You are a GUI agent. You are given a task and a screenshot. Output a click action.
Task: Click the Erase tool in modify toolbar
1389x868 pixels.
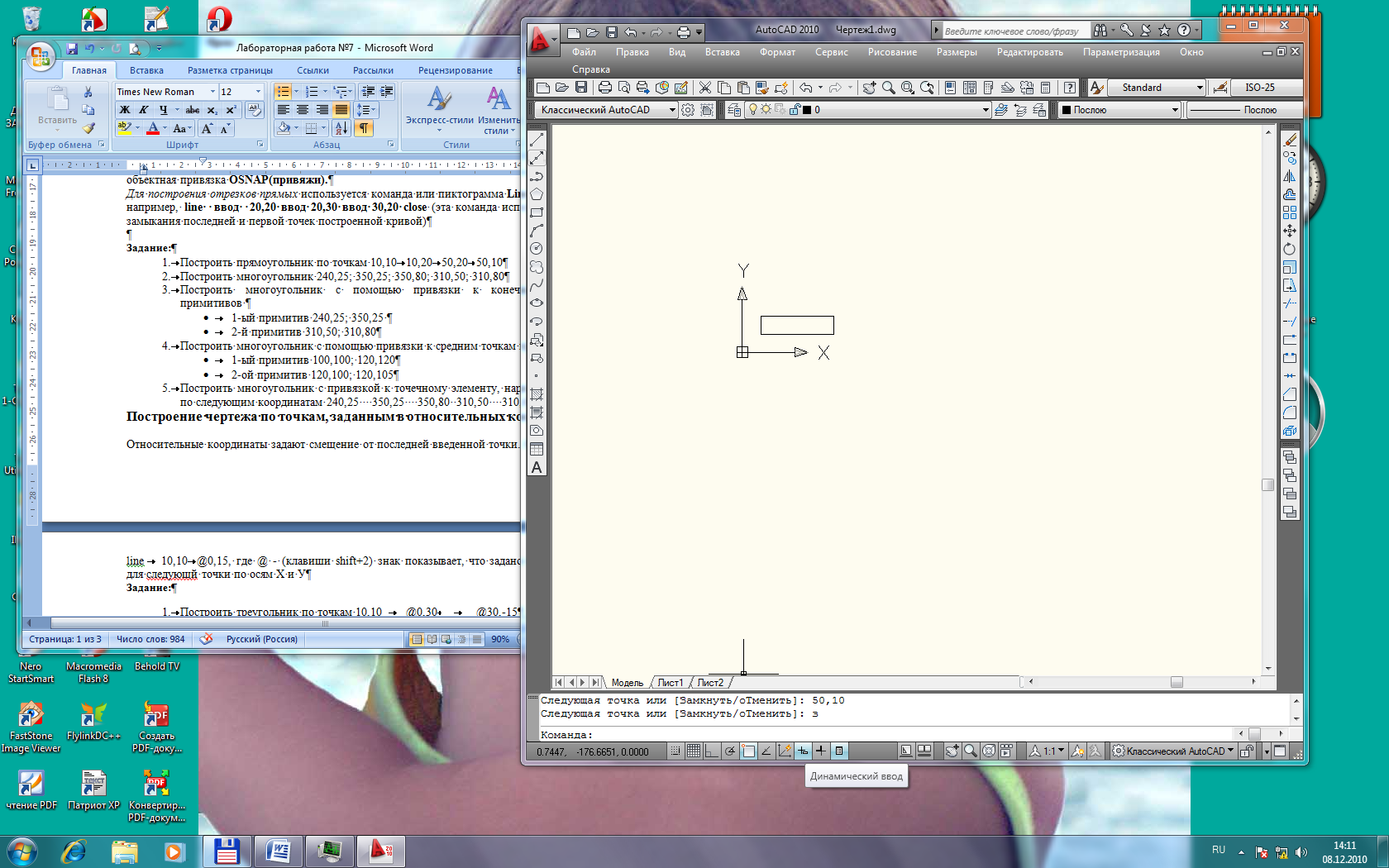[1290, 140]
